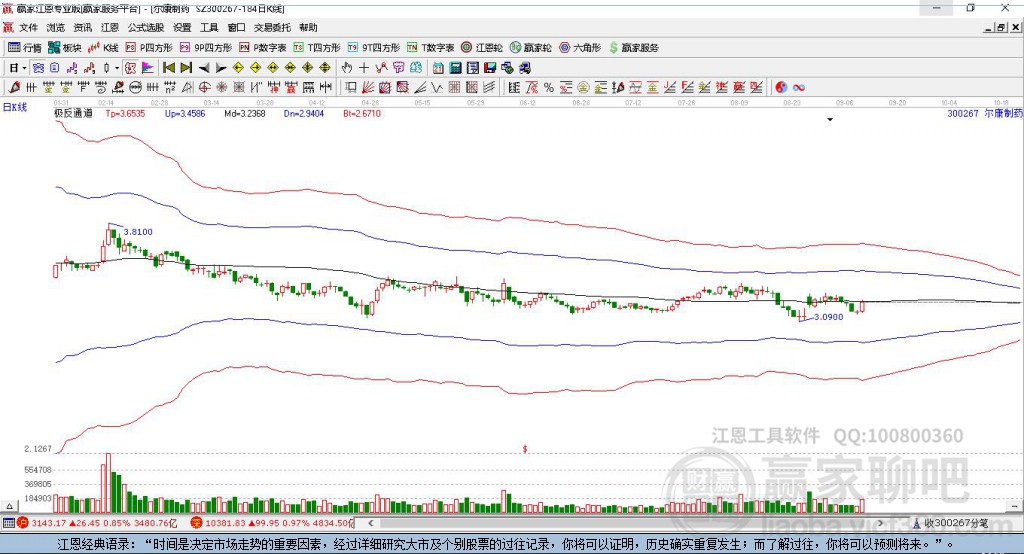Screen dimensions: 1024x554
Task: Jump to the first K-line bar
Action: (169, 68)
